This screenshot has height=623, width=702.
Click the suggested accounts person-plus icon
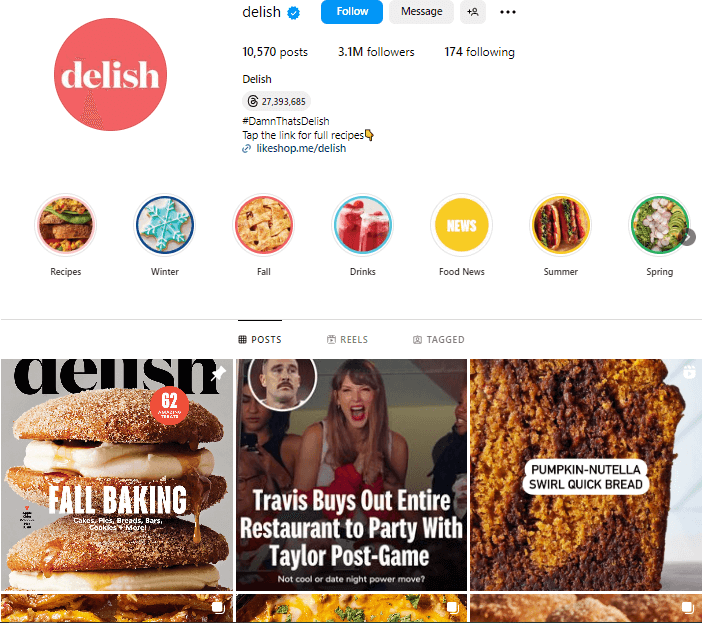(473, 12)
